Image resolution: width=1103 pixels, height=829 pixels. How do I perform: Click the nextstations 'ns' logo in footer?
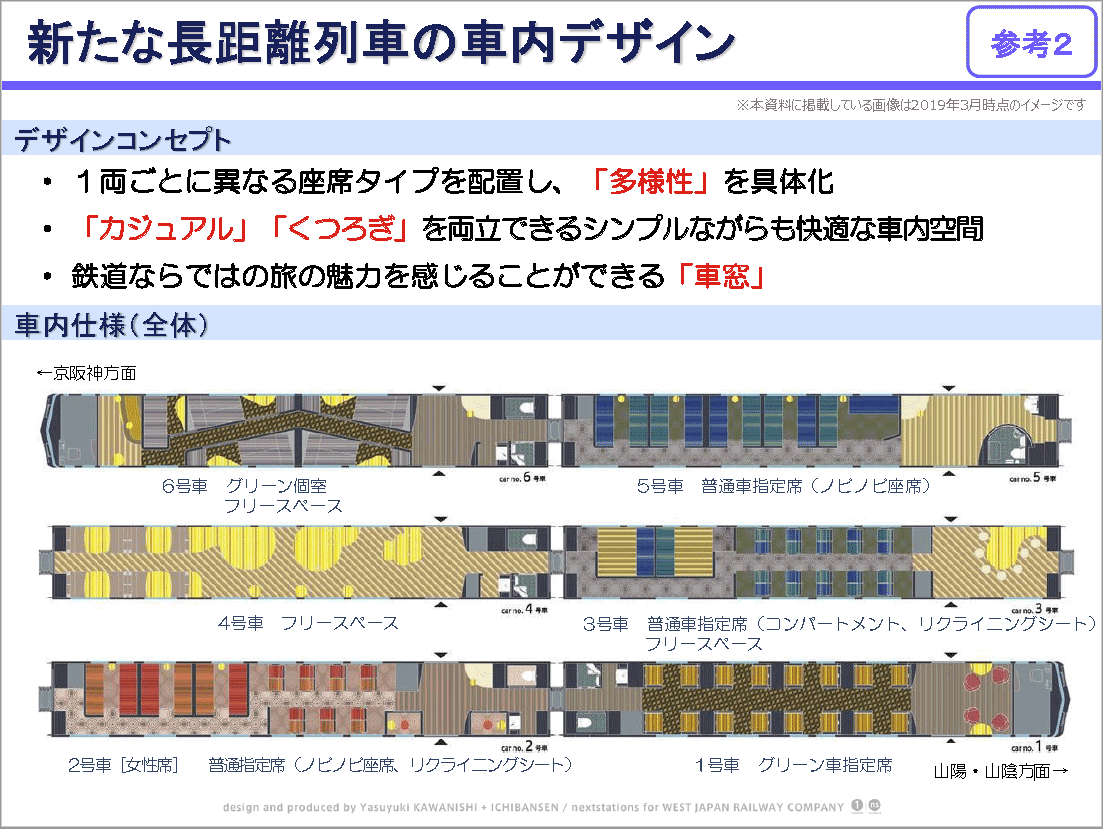pyautogui.click(x=875, y=806)
